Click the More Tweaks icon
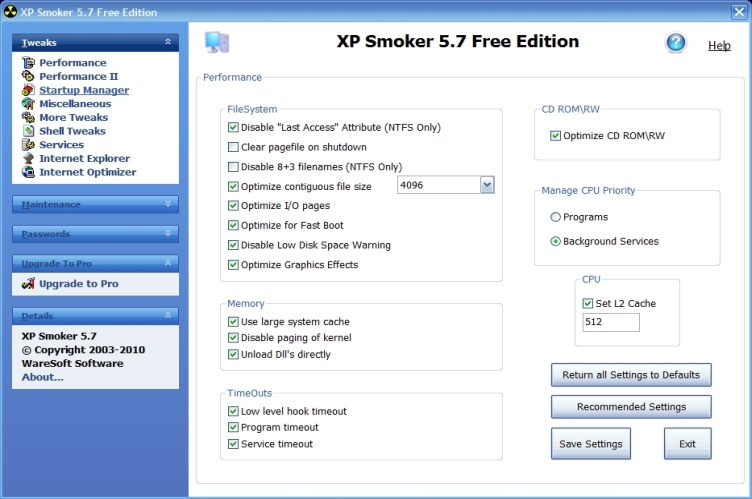The image size is (752, 499). (28, 118)
